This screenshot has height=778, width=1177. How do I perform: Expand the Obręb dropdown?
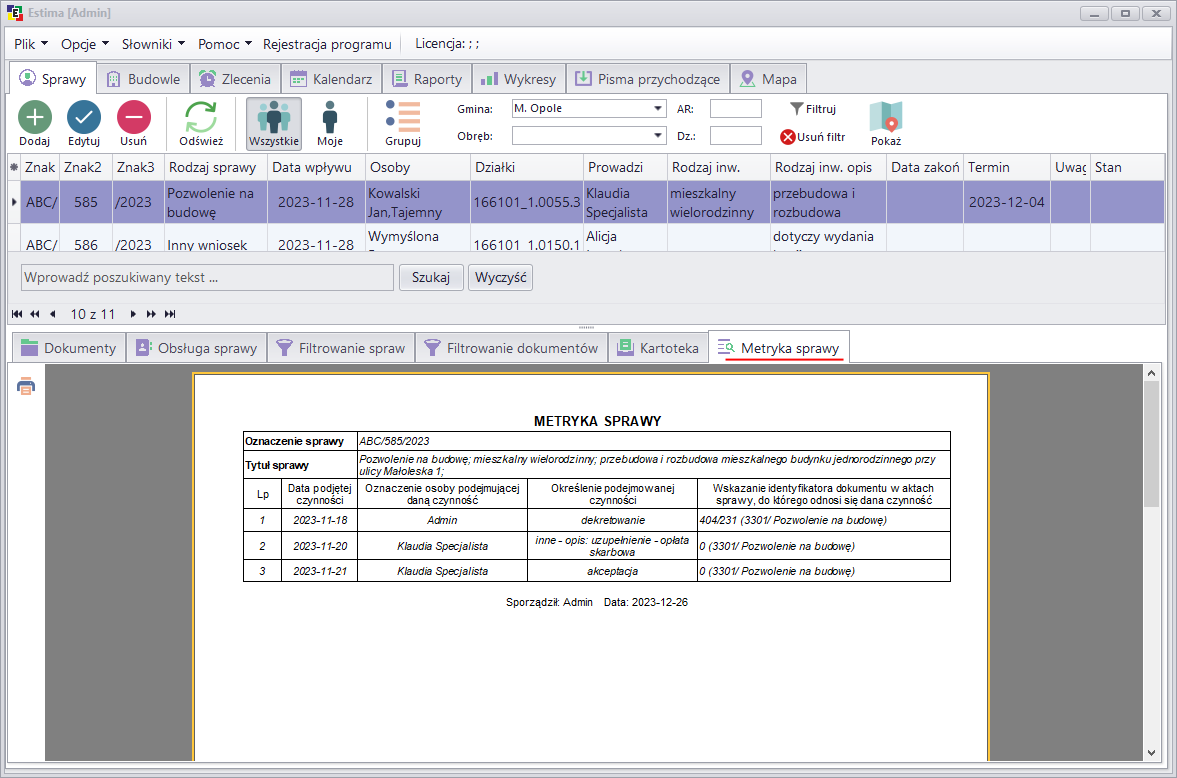click(x=658, y=136)
